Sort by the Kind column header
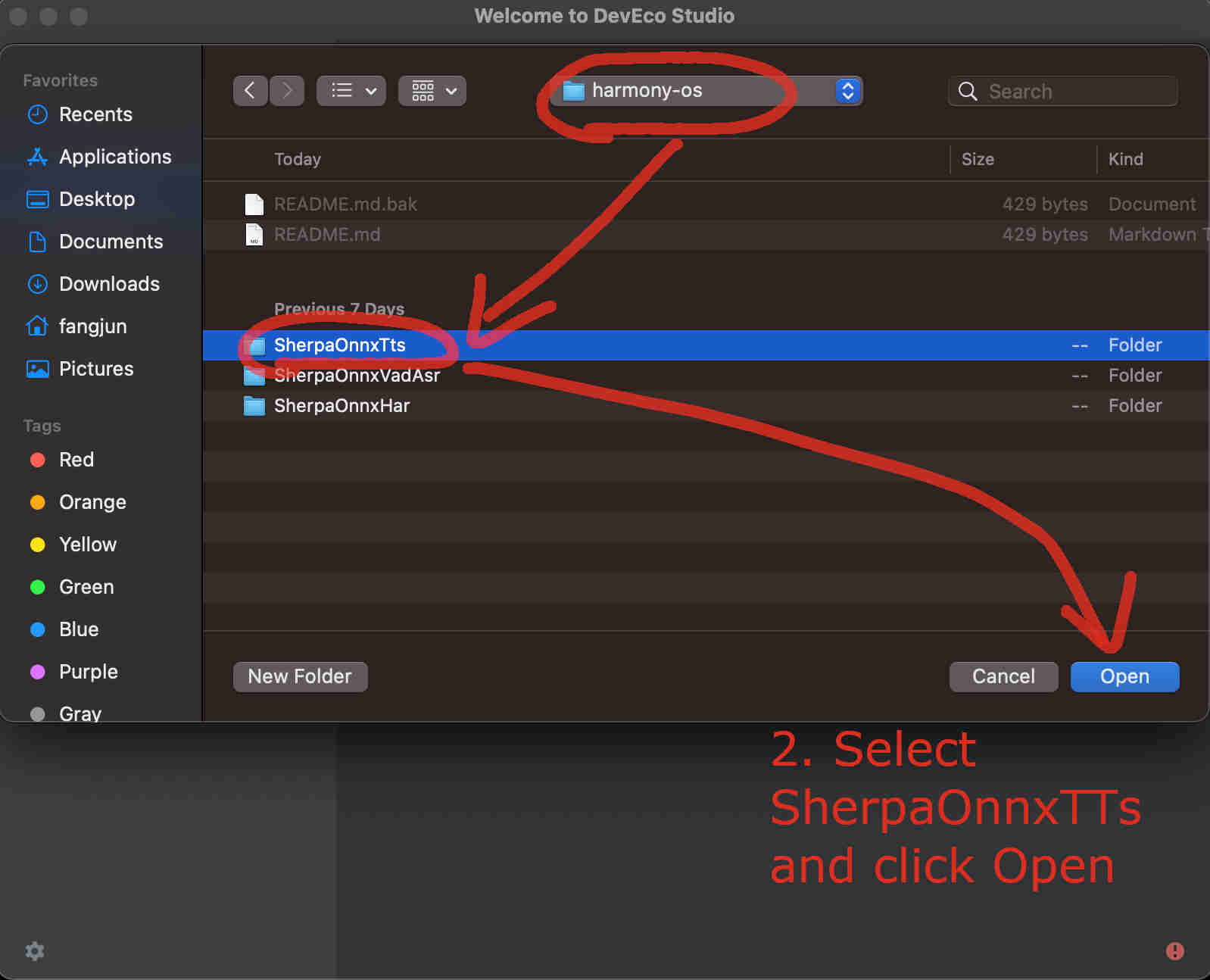This screenshot has width=1210, height=980. tap(1125, 159)
